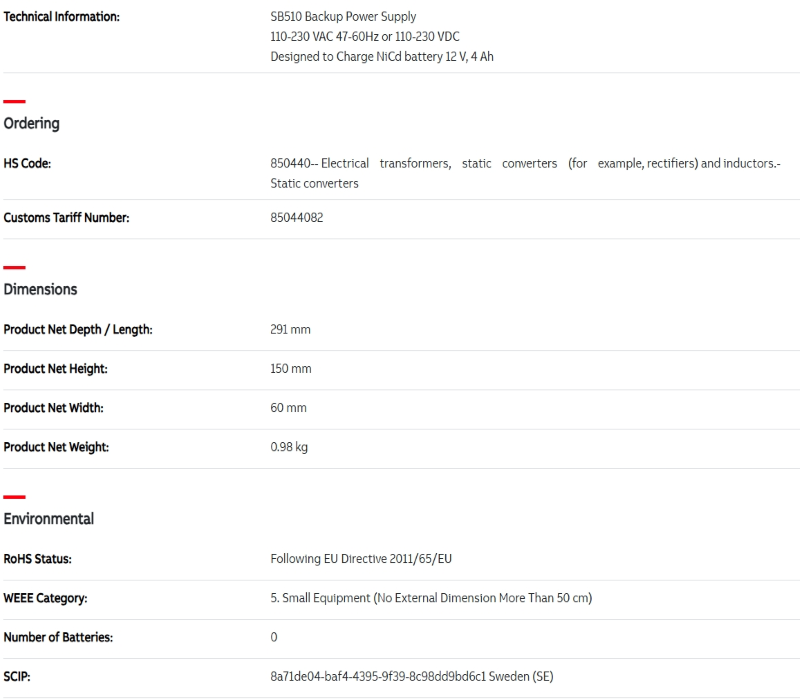The height and width of the screenshot is (700, 800).
Task: Select the Customs Tariff Number label
Action: (x=66, y=218)
